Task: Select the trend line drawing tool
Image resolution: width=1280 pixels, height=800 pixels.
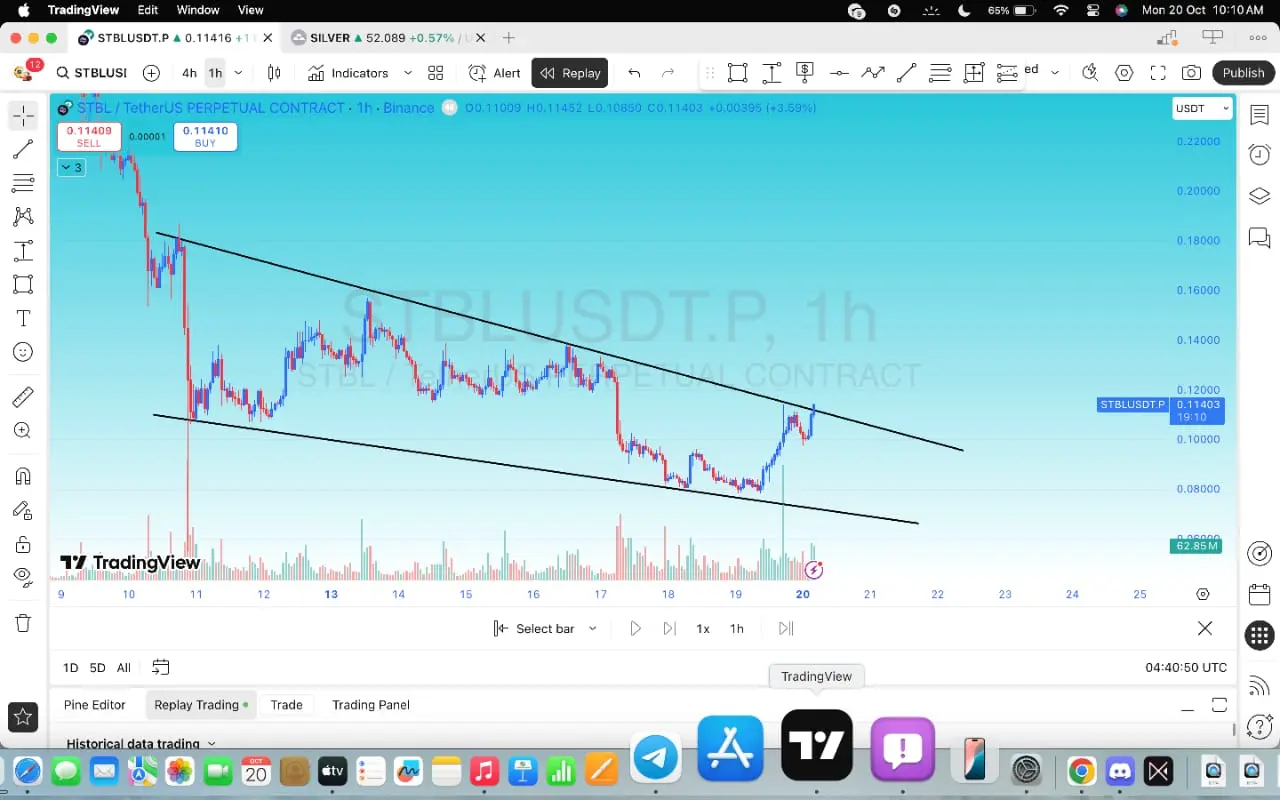Action: (x=23, y=150)
